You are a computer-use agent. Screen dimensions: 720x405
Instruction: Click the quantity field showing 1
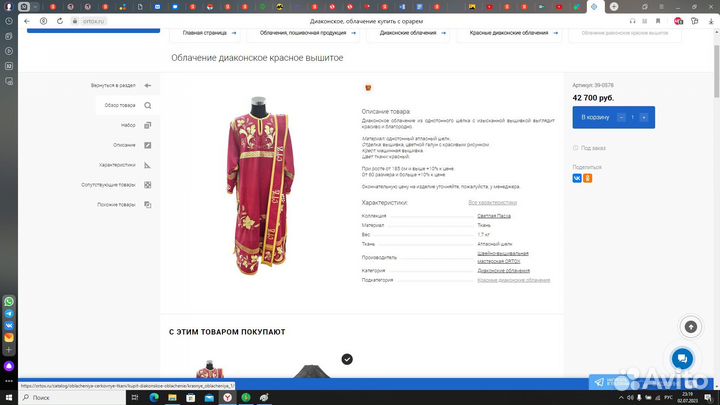(632, 118)
